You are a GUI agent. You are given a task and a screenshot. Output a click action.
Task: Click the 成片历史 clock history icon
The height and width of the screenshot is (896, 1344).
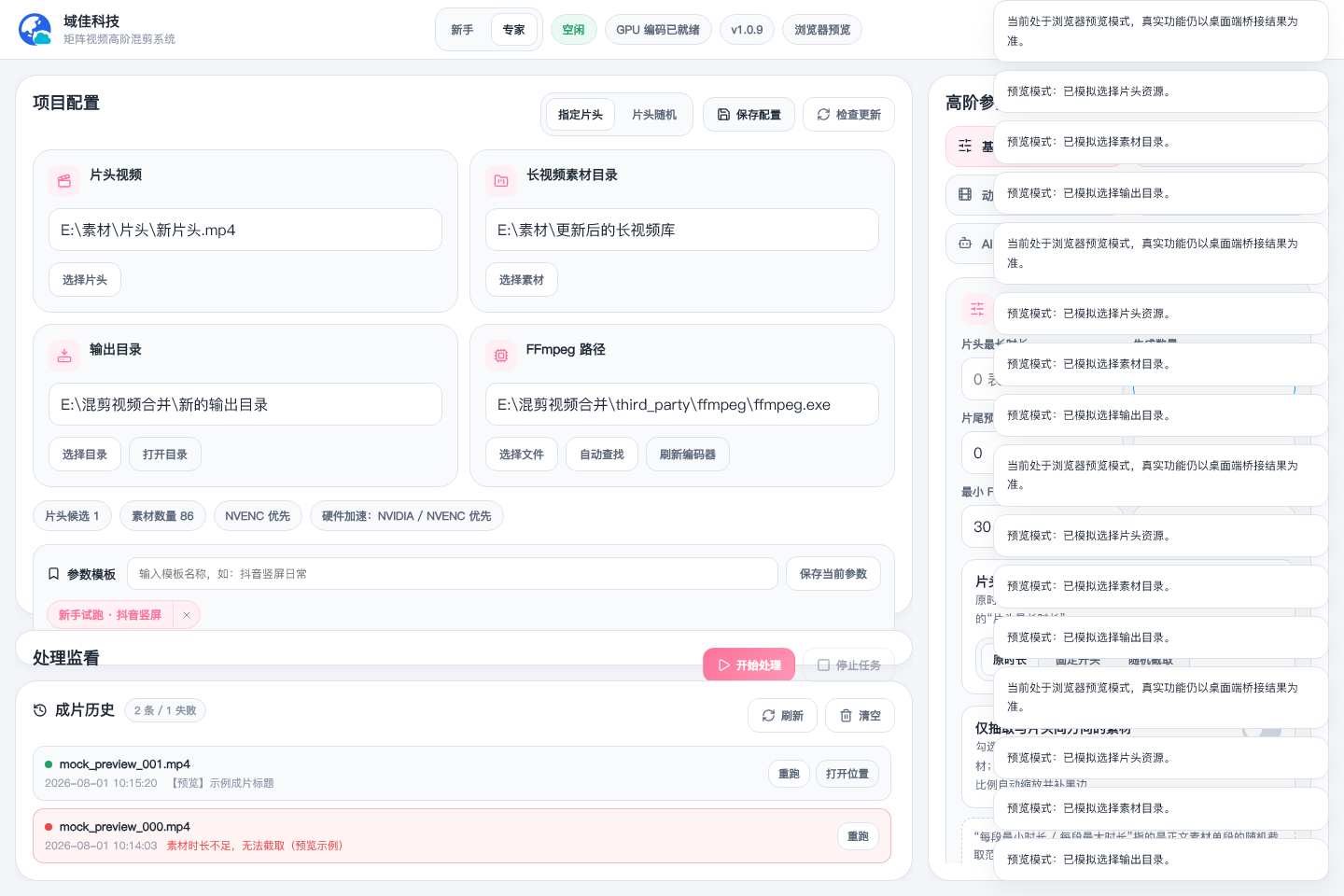tap(40, 710)
